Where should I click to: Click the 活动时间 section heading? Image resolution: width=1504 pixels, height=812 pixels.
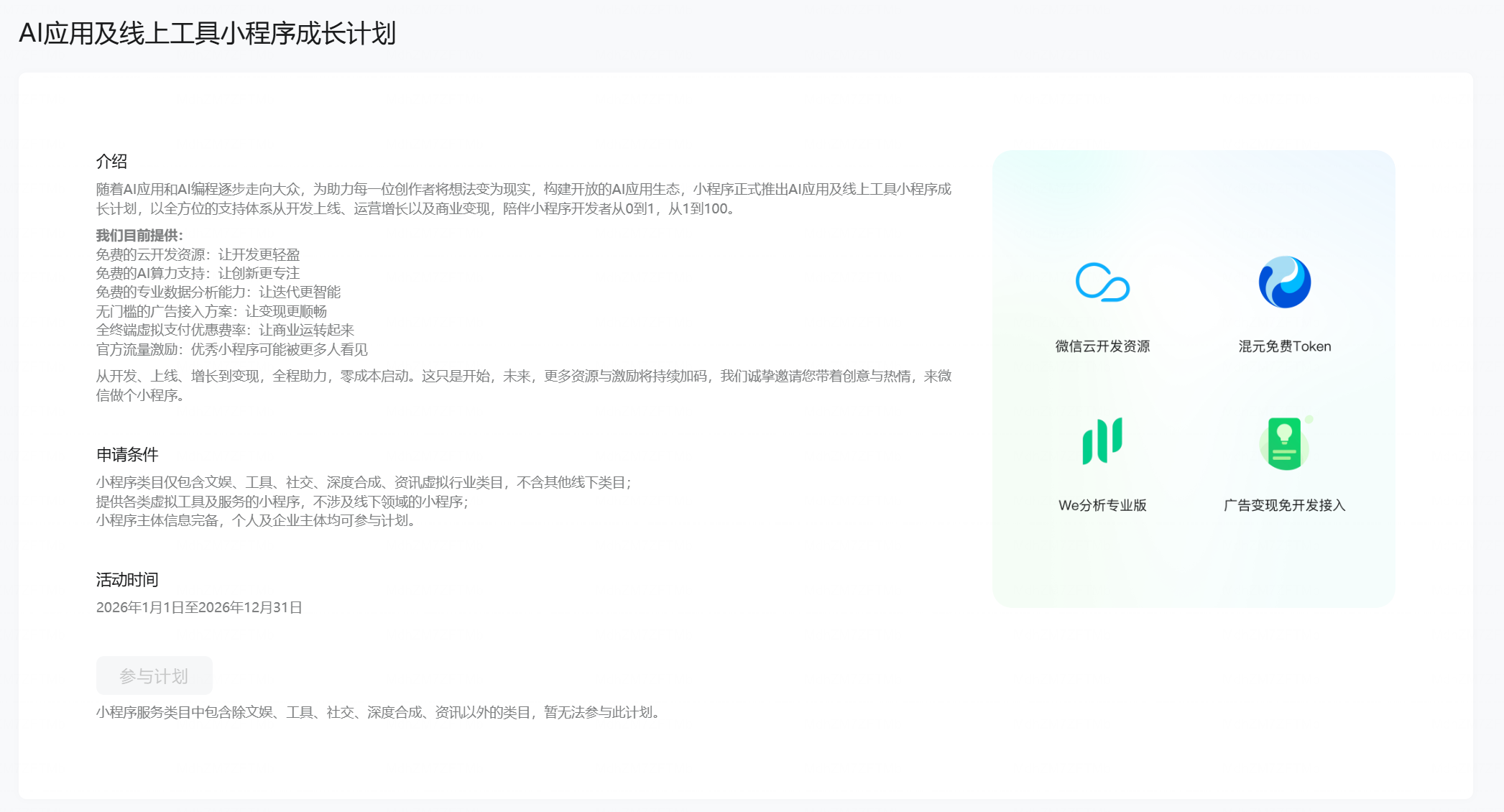point(127,579)
